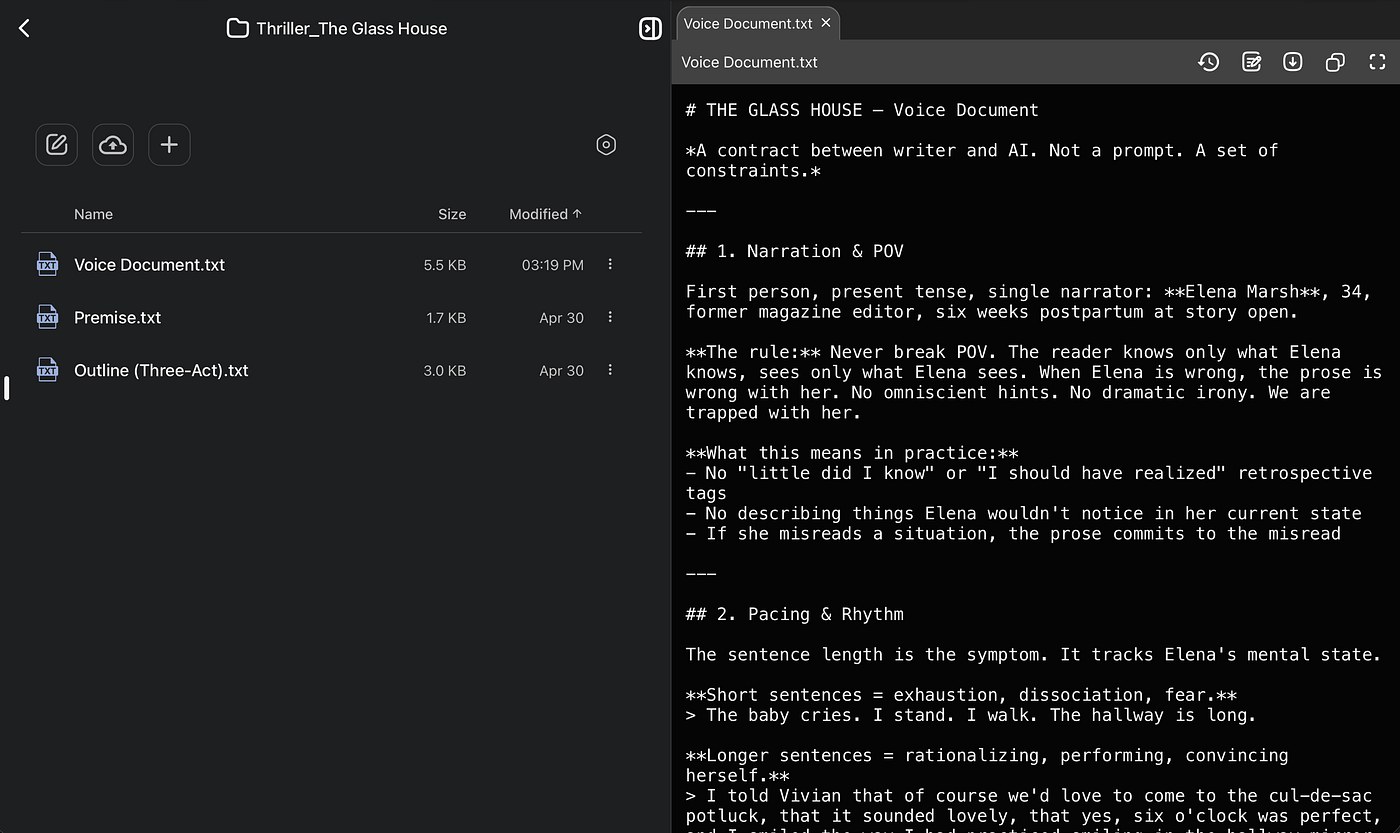Collapse the side panel with toggle icon

coord(650,28)
